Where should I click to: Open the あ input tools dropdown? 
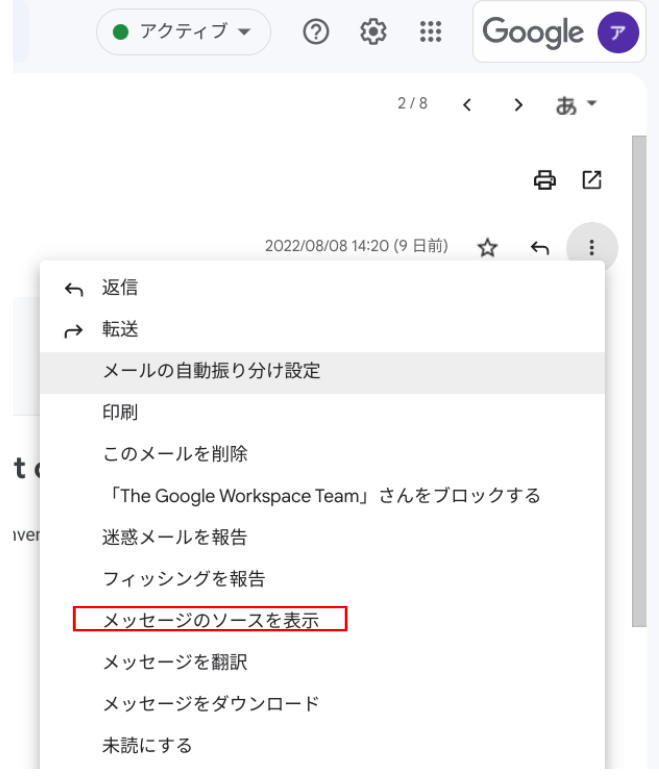(576, 105)
